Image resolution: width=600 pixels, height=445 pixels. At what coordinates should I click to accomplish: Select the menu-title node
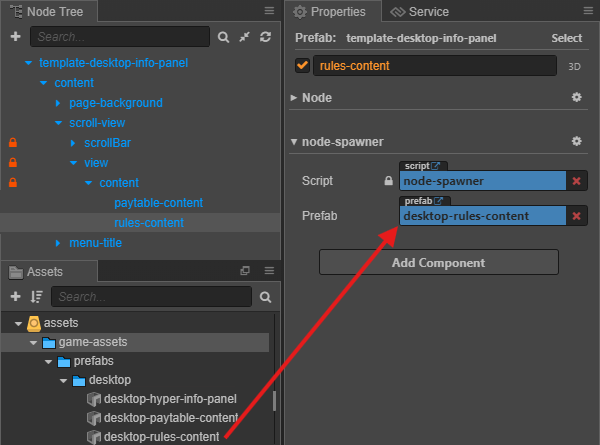click(95, 243)
